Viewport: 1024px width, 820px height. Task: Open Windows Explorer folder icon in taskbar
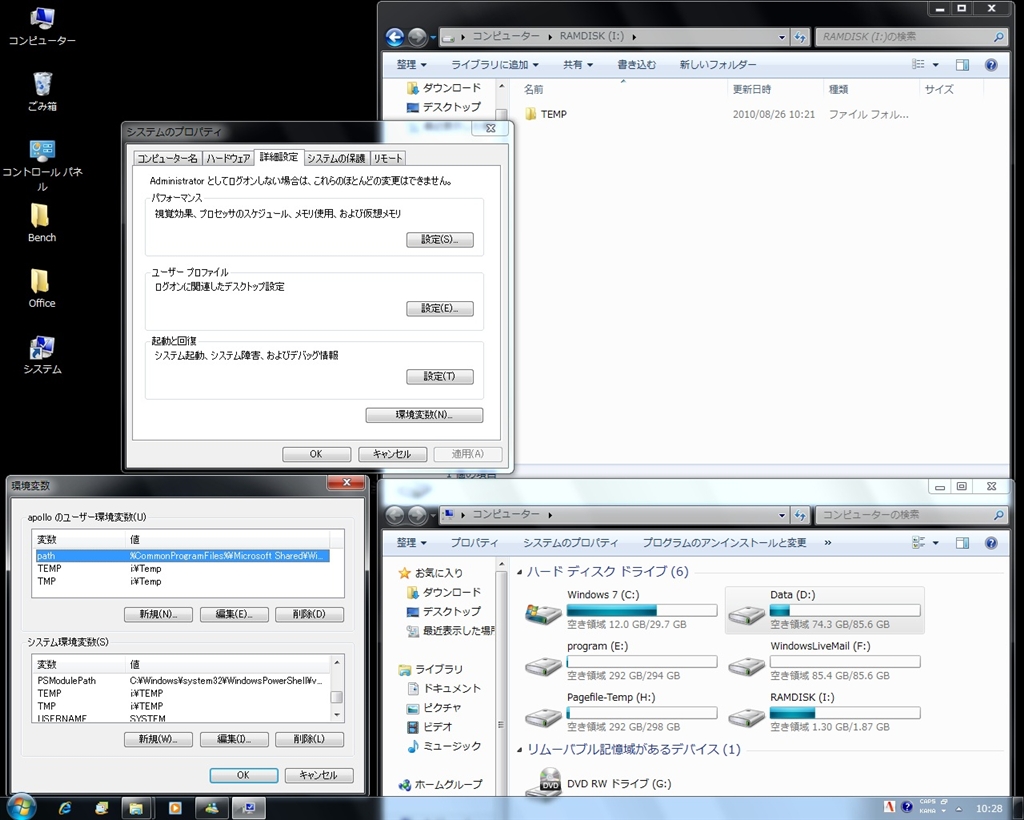136,808
